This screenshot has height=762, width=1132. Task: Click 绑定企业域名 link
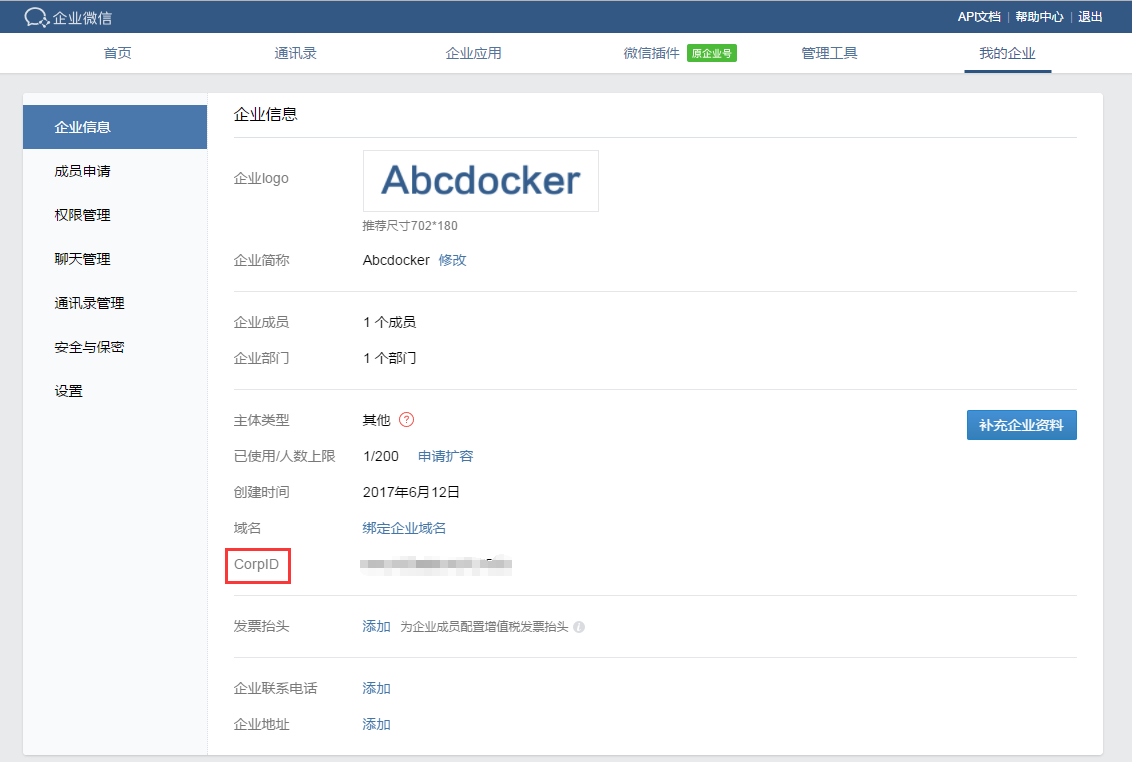coord(404,528)
